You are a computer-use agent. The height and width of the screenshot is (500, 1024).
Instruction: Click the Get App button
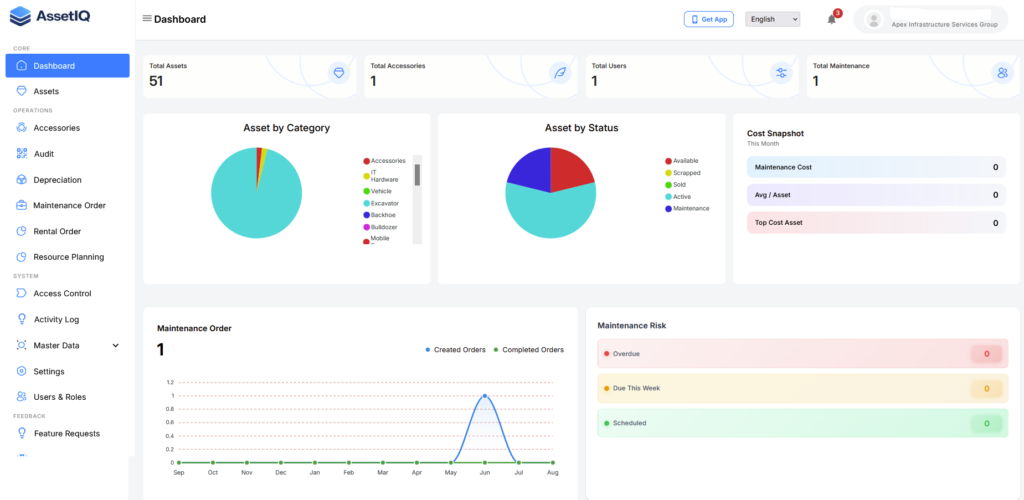coord(709,20)
